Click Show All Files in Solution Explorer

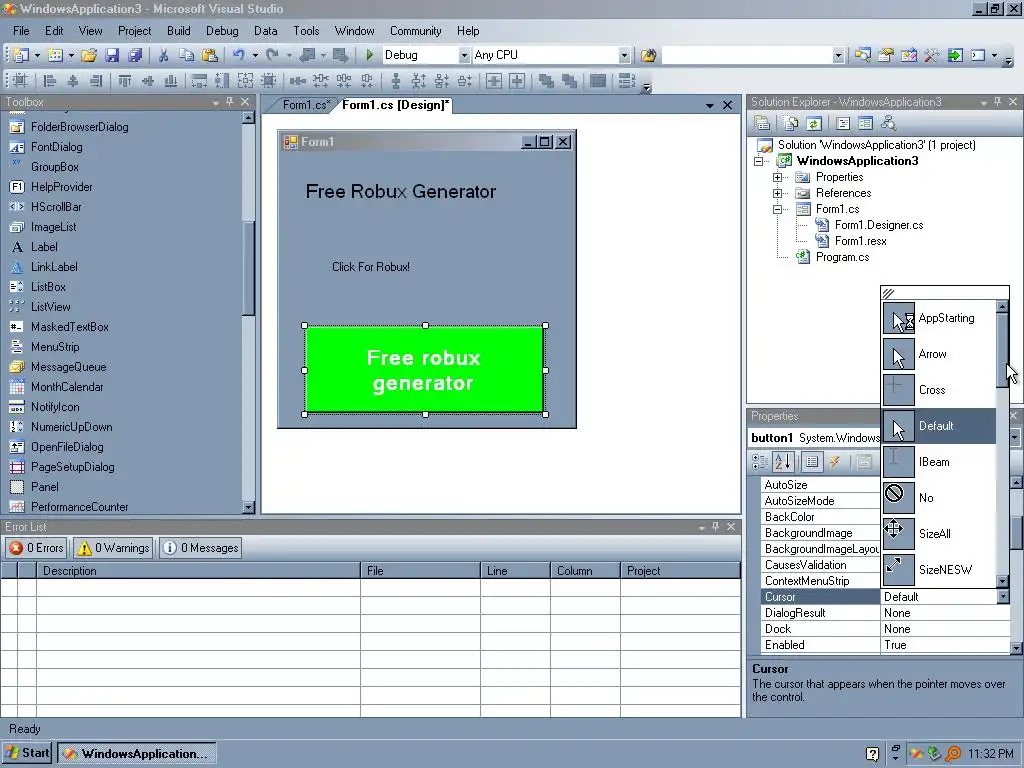(x=791, y=123)
